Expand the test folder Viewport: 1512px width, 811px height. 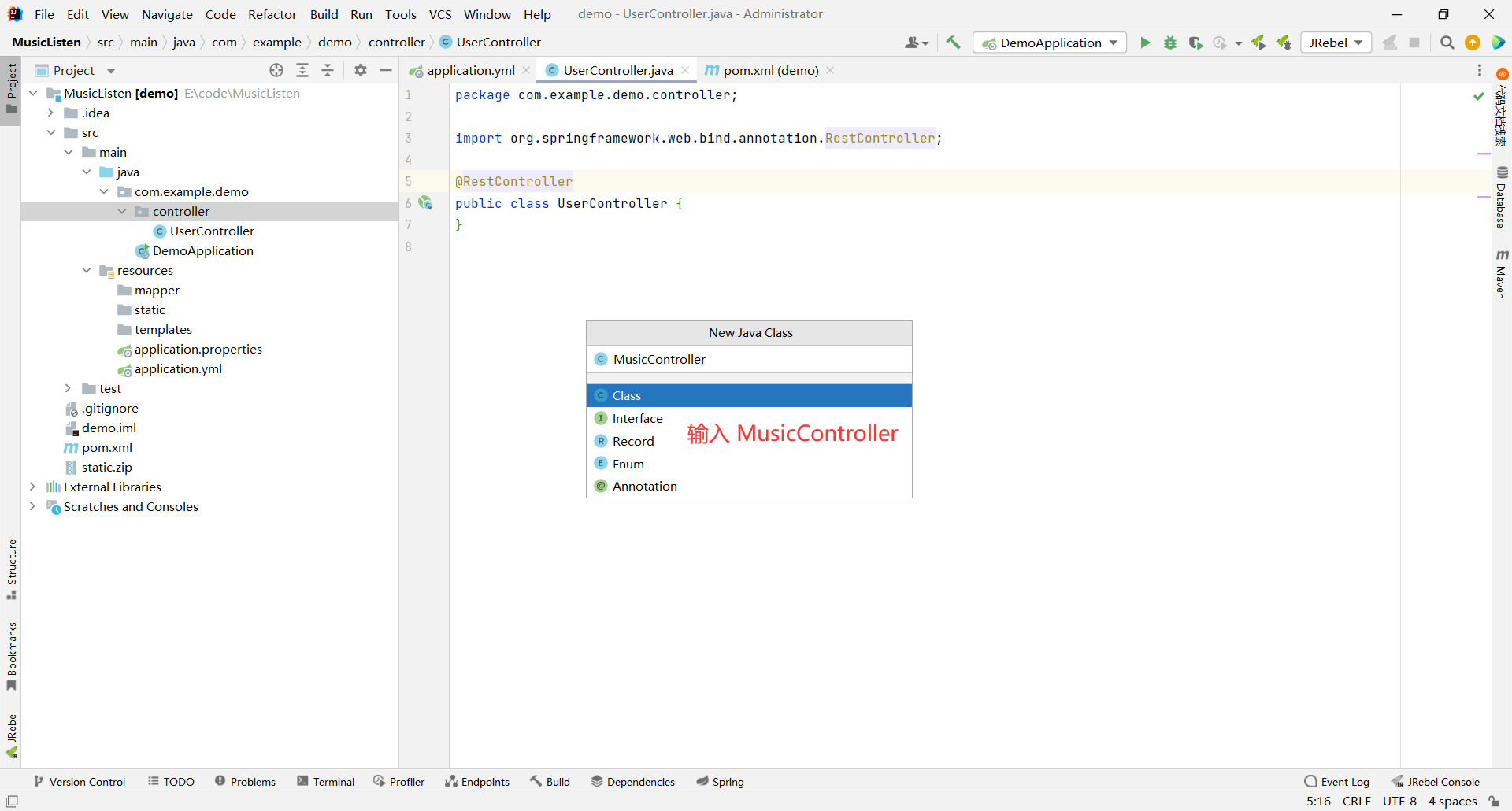point(69,388)
